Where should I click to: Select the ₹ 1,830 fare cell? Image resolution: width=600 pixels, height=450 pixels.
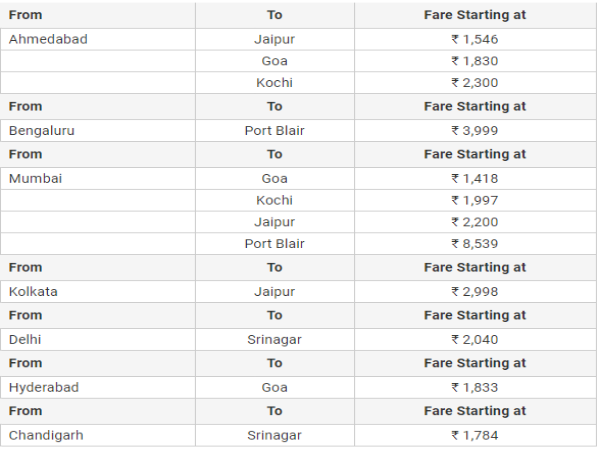[x=474, y=61]
